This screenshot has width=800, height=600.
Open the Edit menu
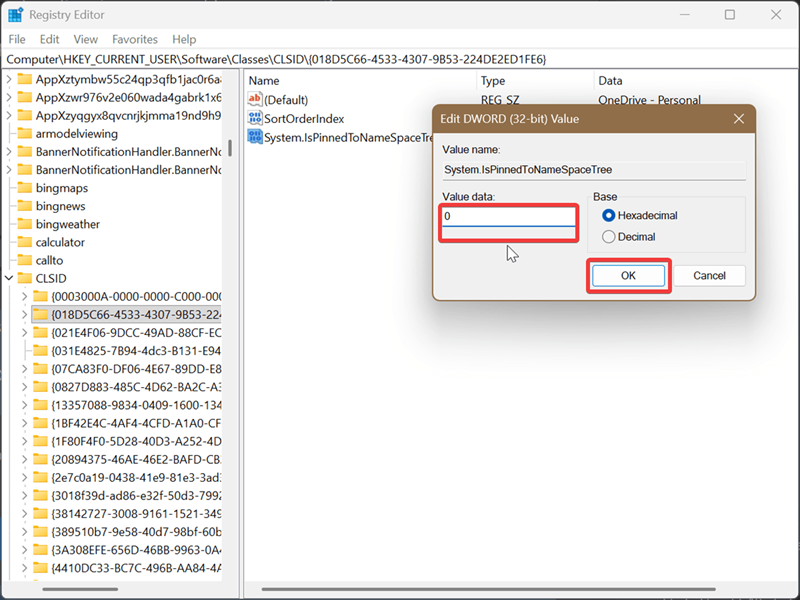tap(49, 39)
